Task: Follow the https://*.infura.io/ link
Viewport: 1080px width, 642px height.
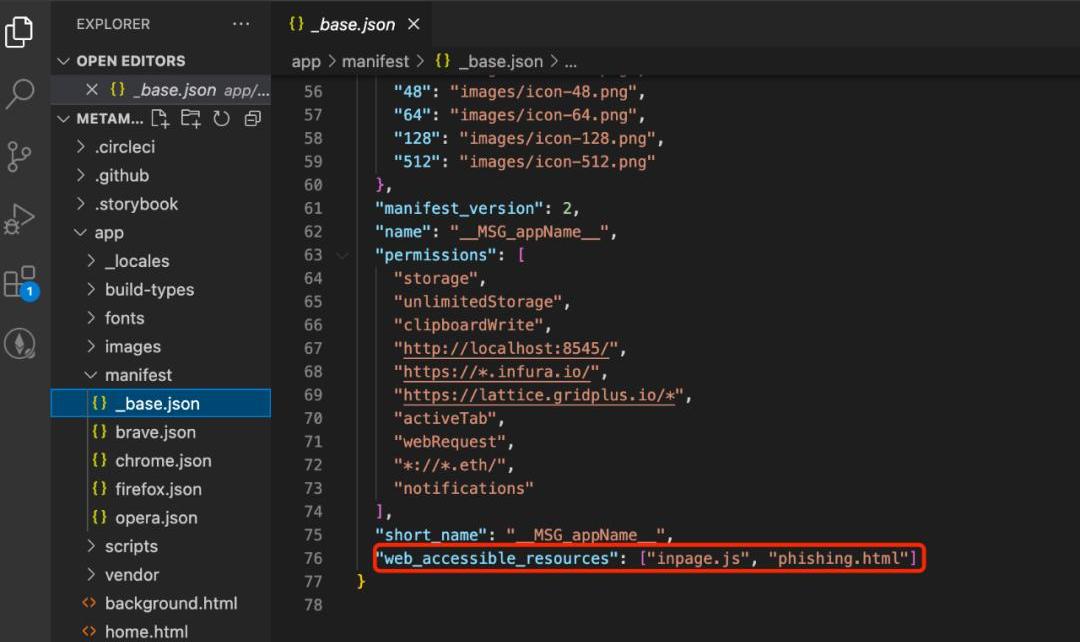Action: (x=497, y=372)
